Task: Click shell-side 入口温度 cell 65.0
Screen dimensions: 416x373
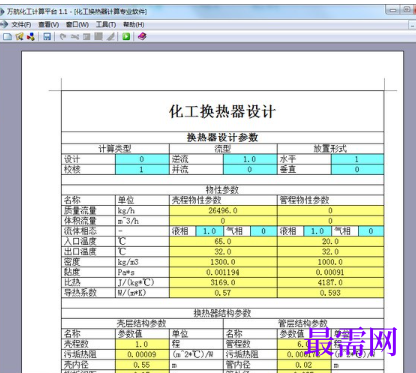Action: 223,241
